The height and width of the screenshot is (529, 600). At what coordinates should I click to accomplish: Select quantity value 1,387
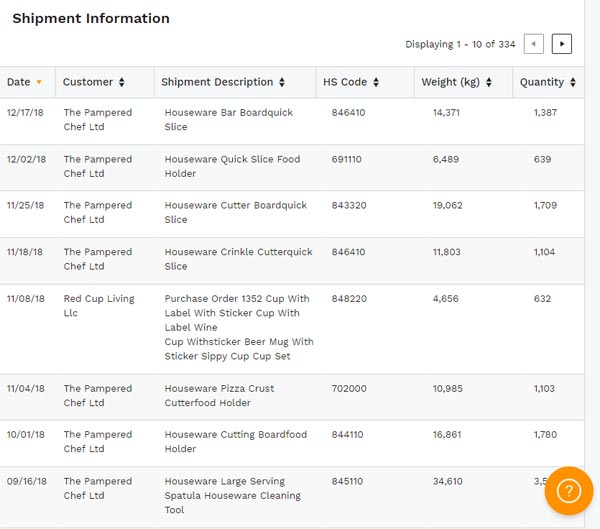[x=545, y=113]
